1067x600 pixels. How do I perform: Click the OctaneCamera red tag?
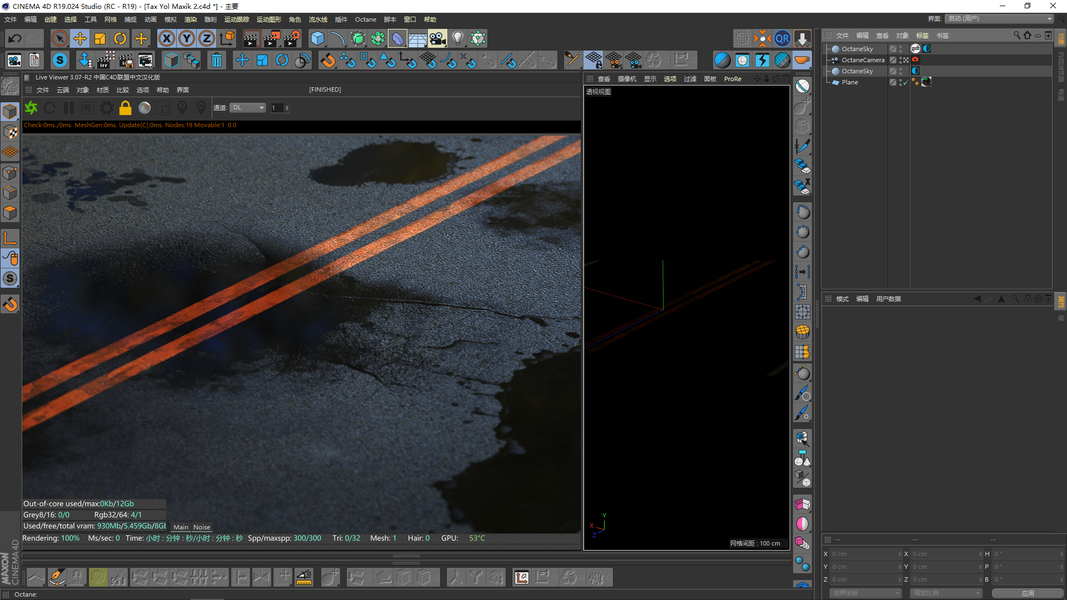[x=915, y=60]
